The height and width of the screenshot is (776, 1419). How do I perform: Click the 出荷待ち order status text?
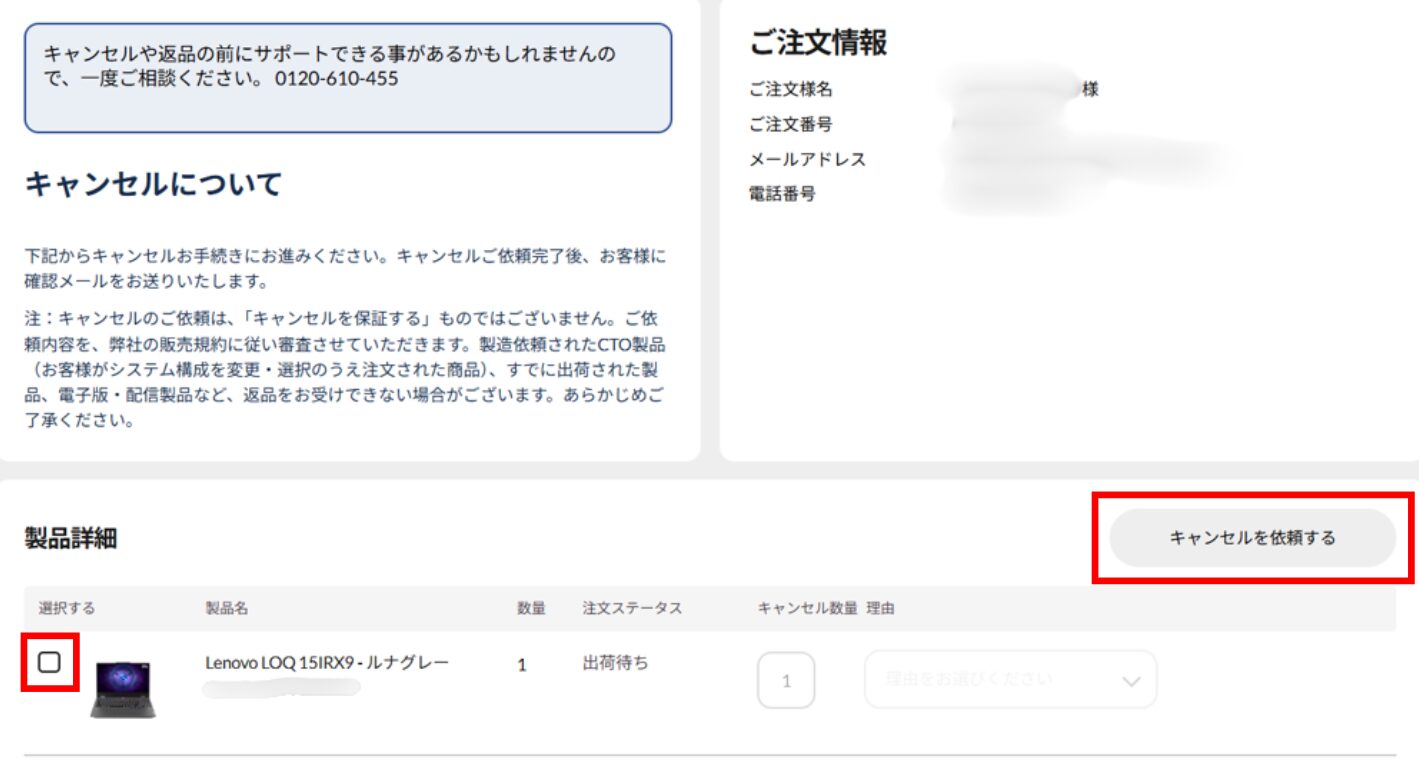point(615,663)
